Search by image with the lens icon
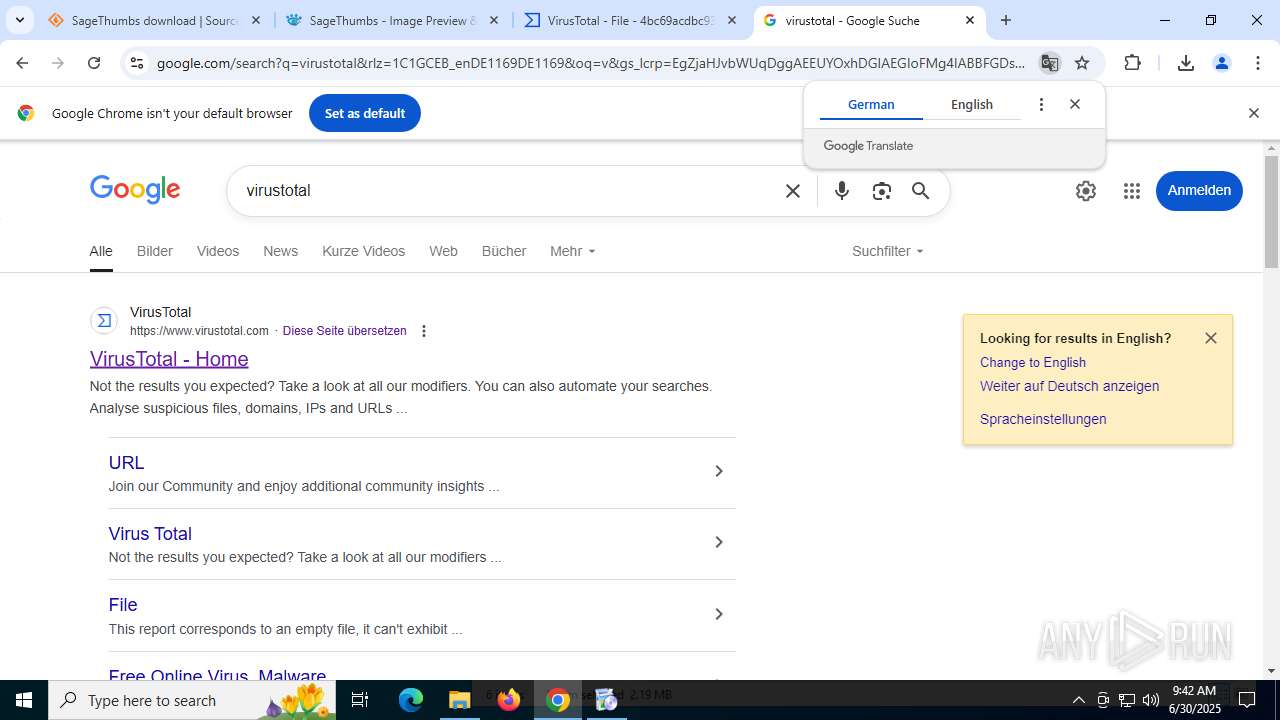 (881, 191)
